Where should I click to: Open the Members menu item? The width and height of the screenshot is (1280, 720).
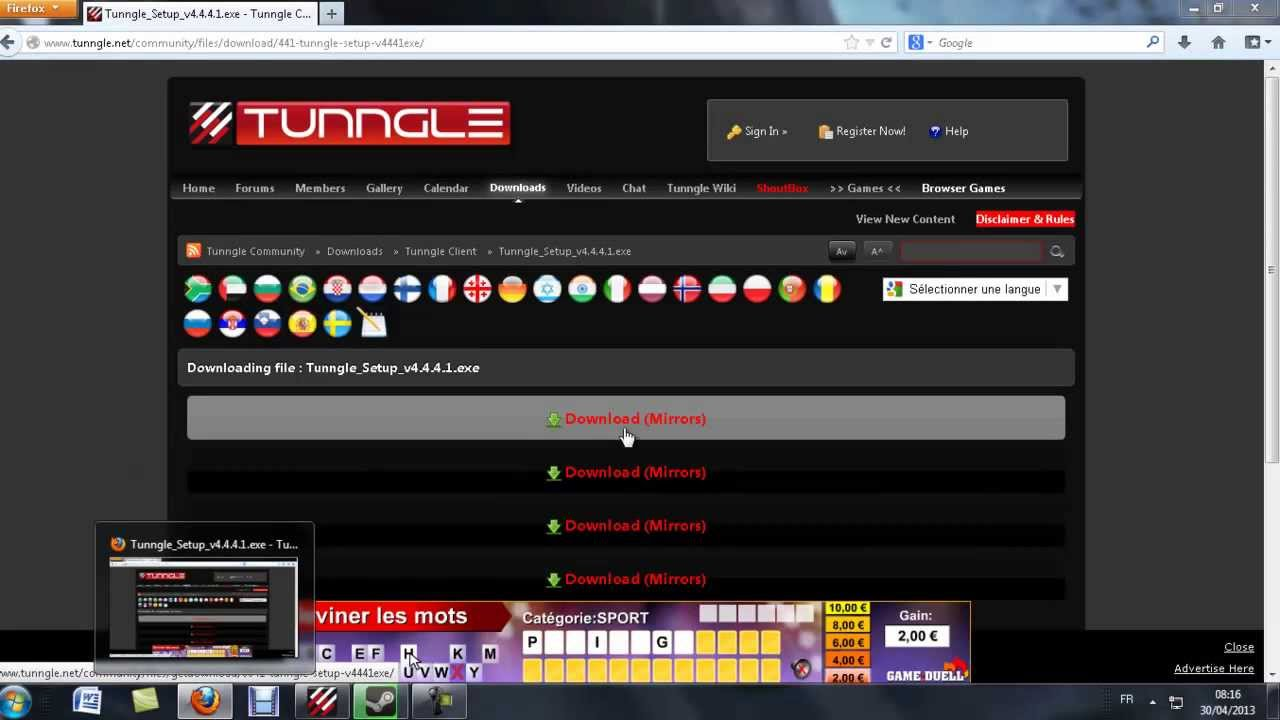point(320,188)
